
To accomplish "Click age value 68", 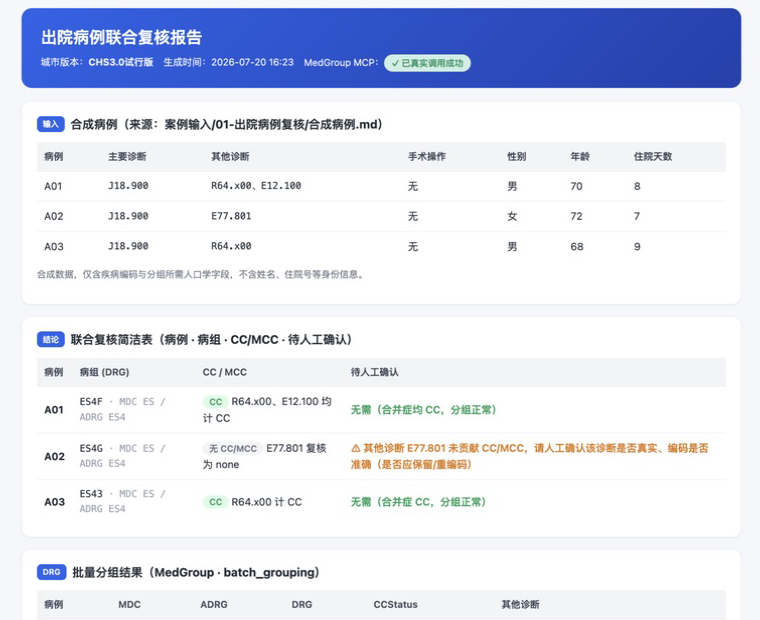I will [x=576, y=246].
